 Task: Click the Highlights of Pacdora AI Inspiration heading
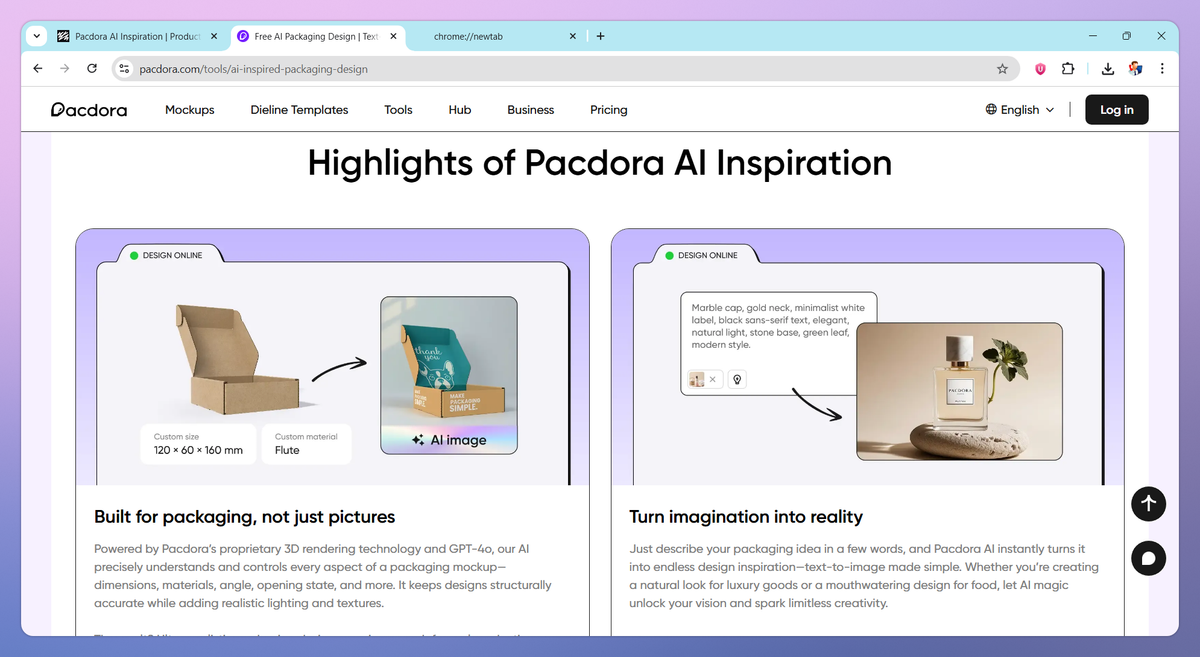pyautogui.click(x=600, y=163)
